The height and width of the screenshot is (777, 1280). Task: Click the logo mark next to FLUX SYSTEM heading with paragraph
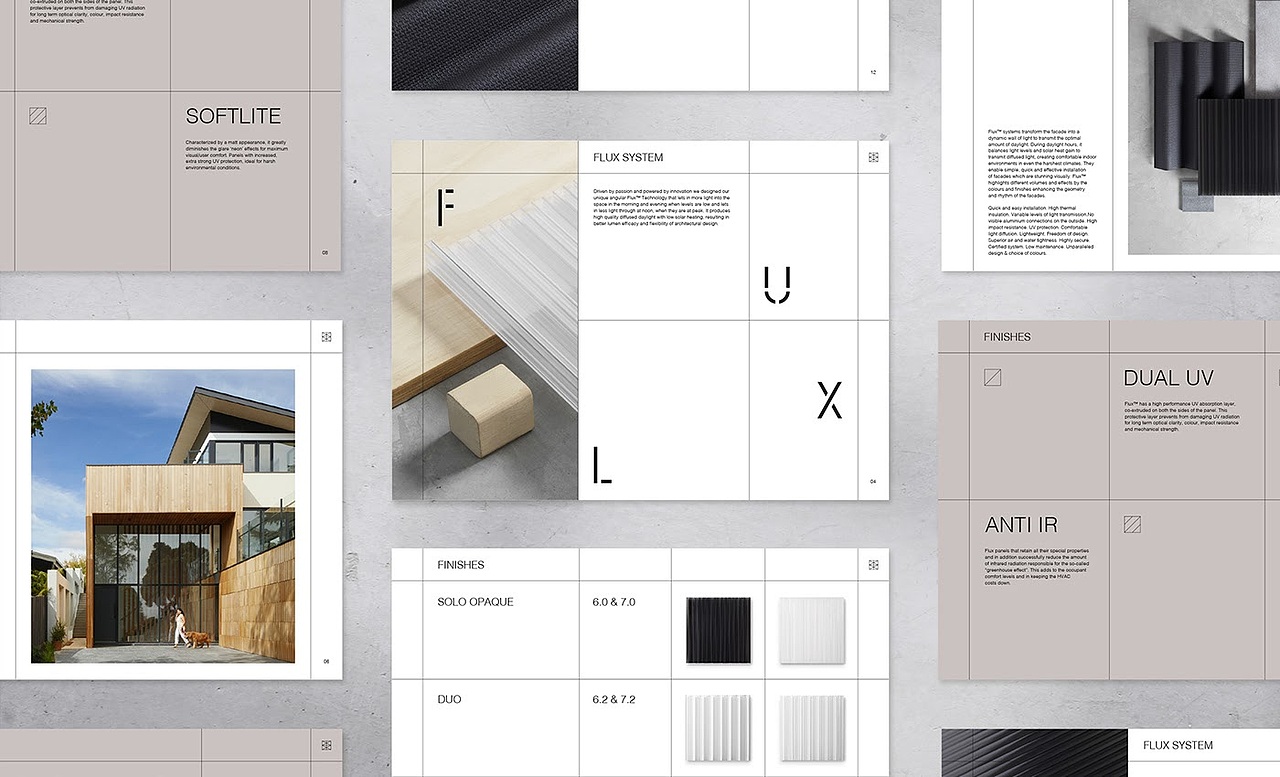tap(873, 157)
